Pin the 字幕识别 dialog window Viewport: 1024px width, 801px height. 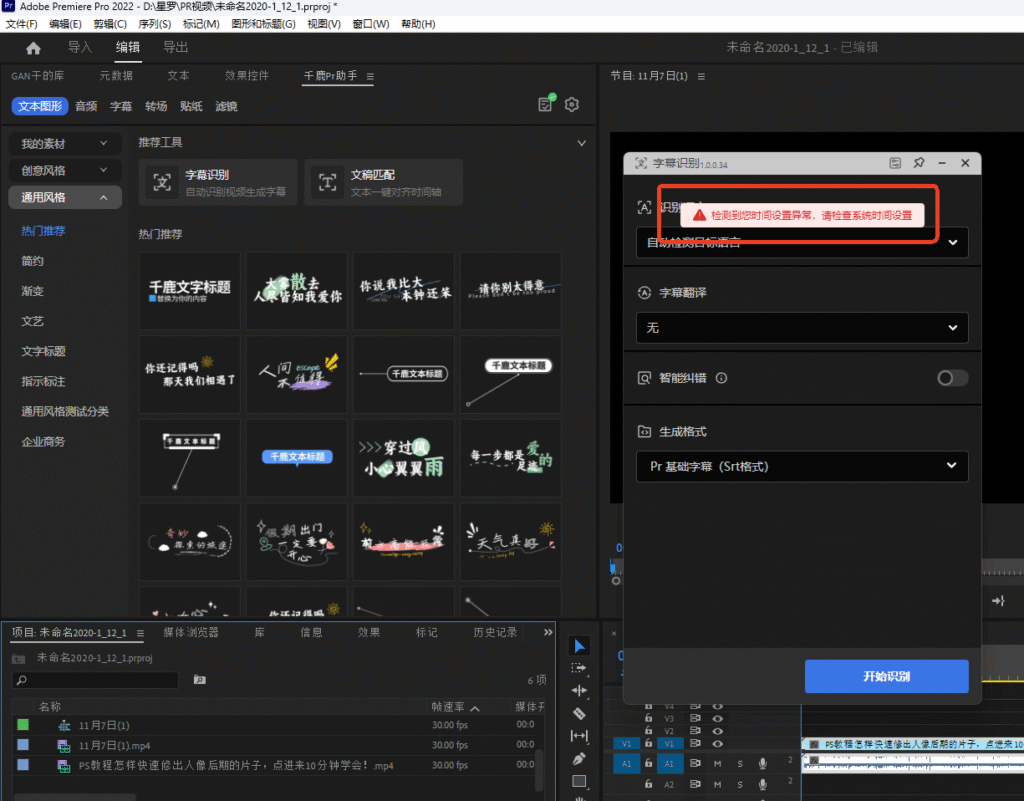click(x=919, y=163)
